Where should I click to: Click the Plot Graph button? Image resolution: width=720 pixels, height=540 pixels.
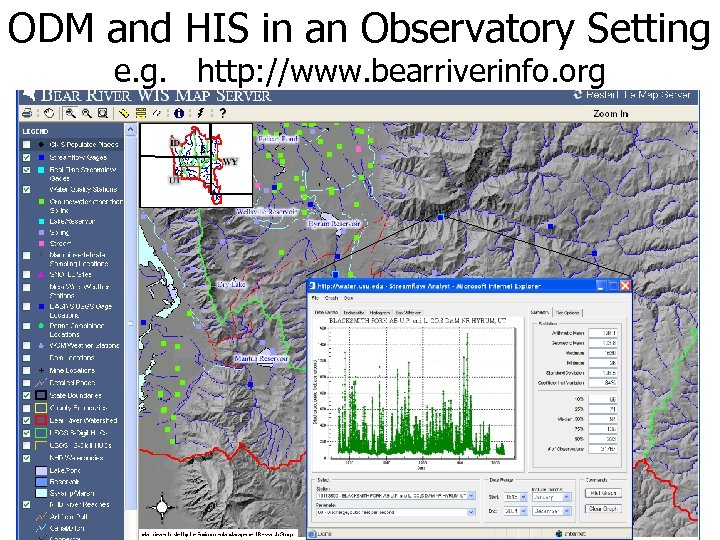coord(603,493)
